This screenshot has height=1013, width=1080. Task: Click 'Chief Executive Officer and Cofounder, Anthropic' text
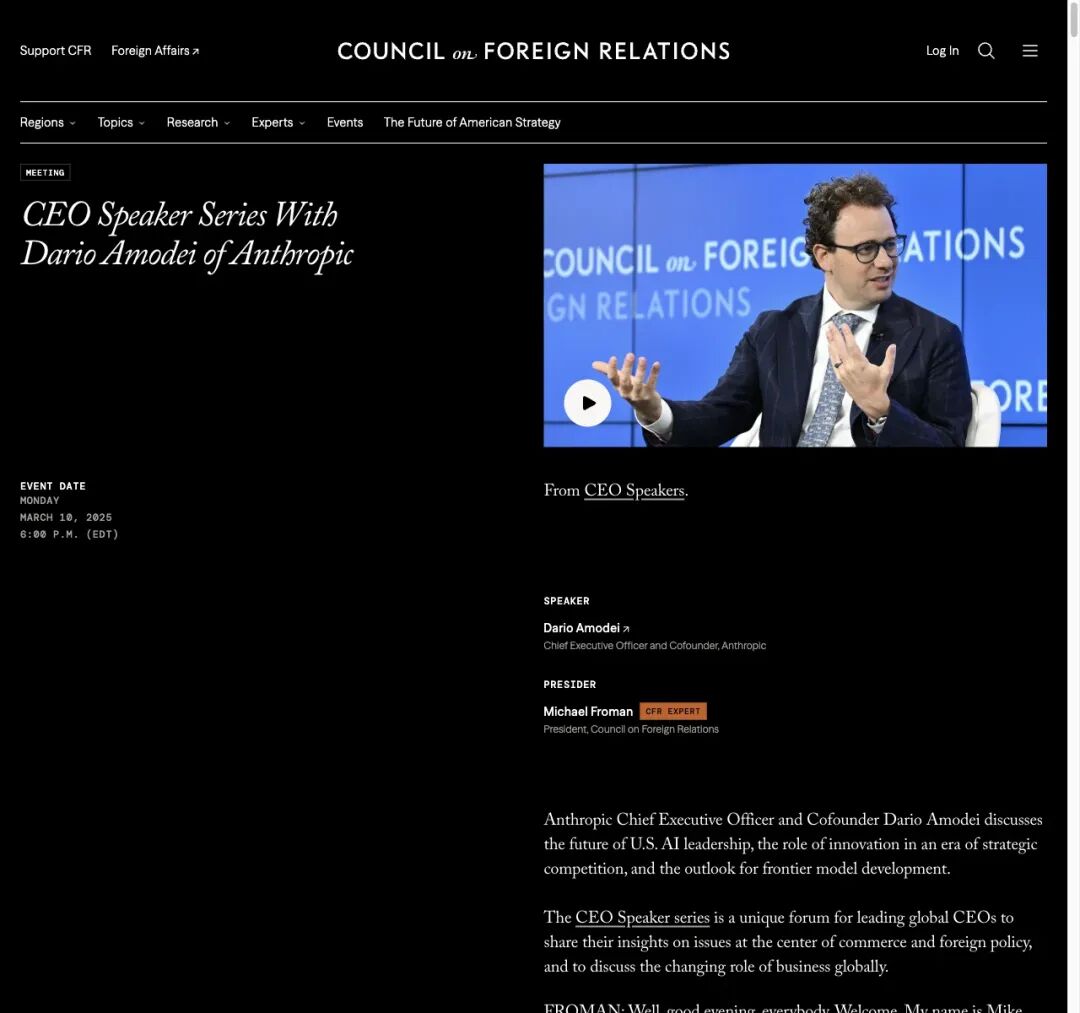pyautogui.click(x=654, y=646)
